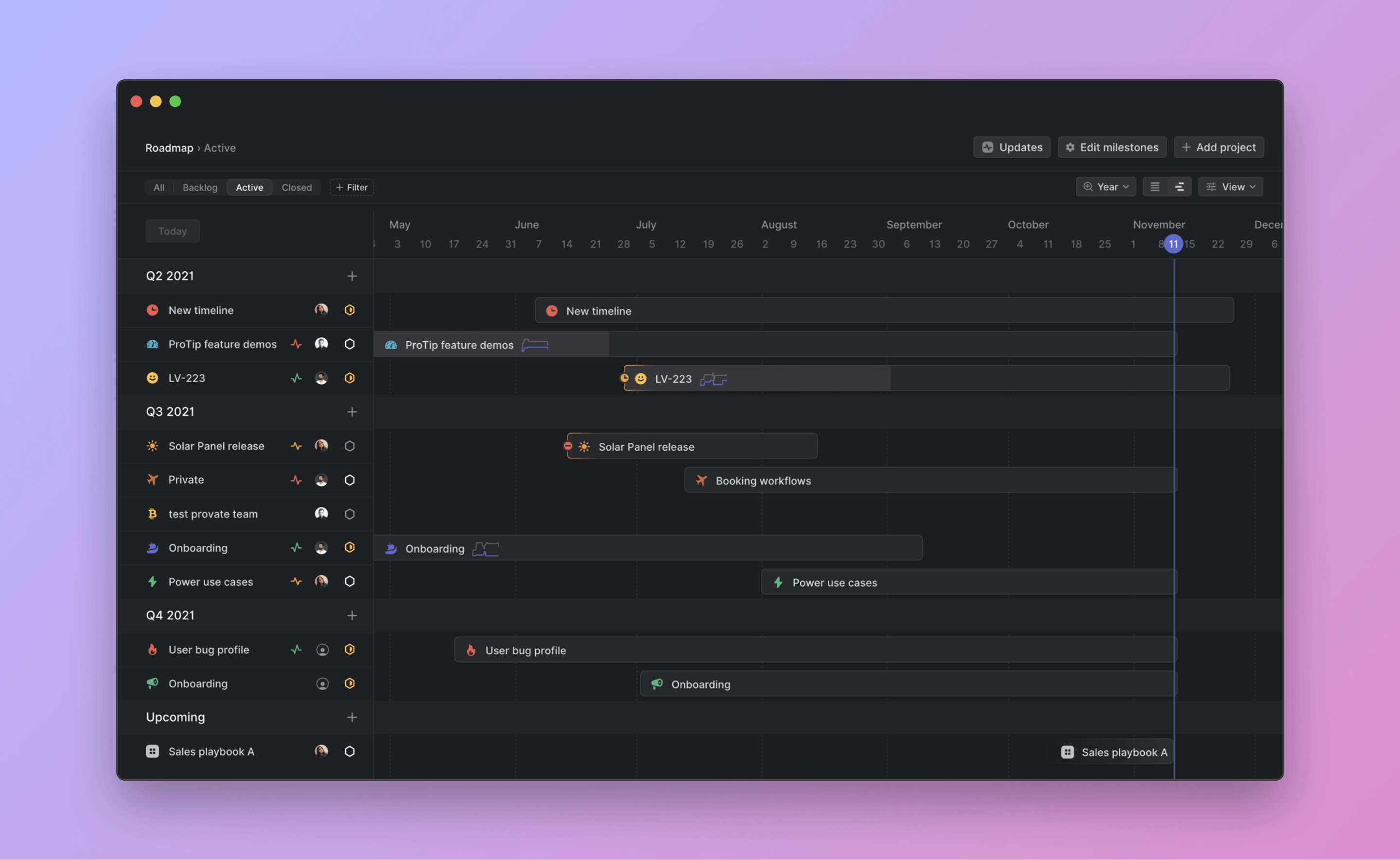Image resolution: width=1400 pixels, height=860 pixels.
Task: Click the Add project button
Action: (1219, 147)
